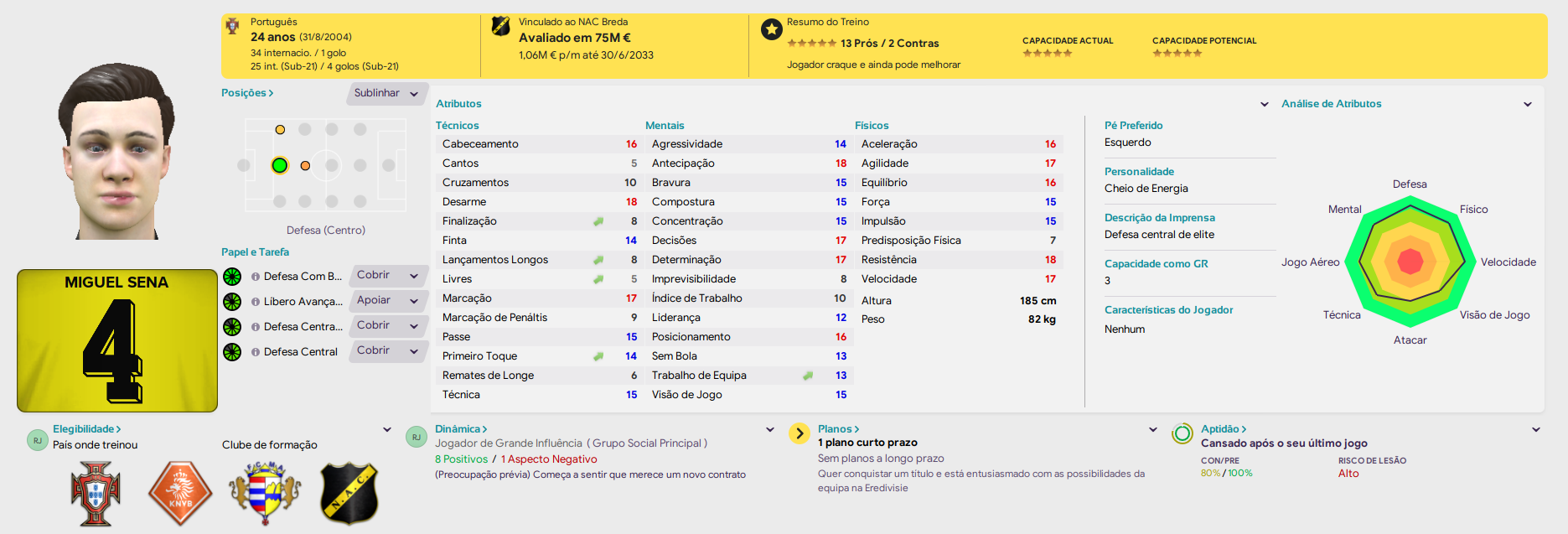This screenshot has width=1568, height=534.
Task: Click the role suitability icon for Defesa Central
Action: click(x=232, y=352)
